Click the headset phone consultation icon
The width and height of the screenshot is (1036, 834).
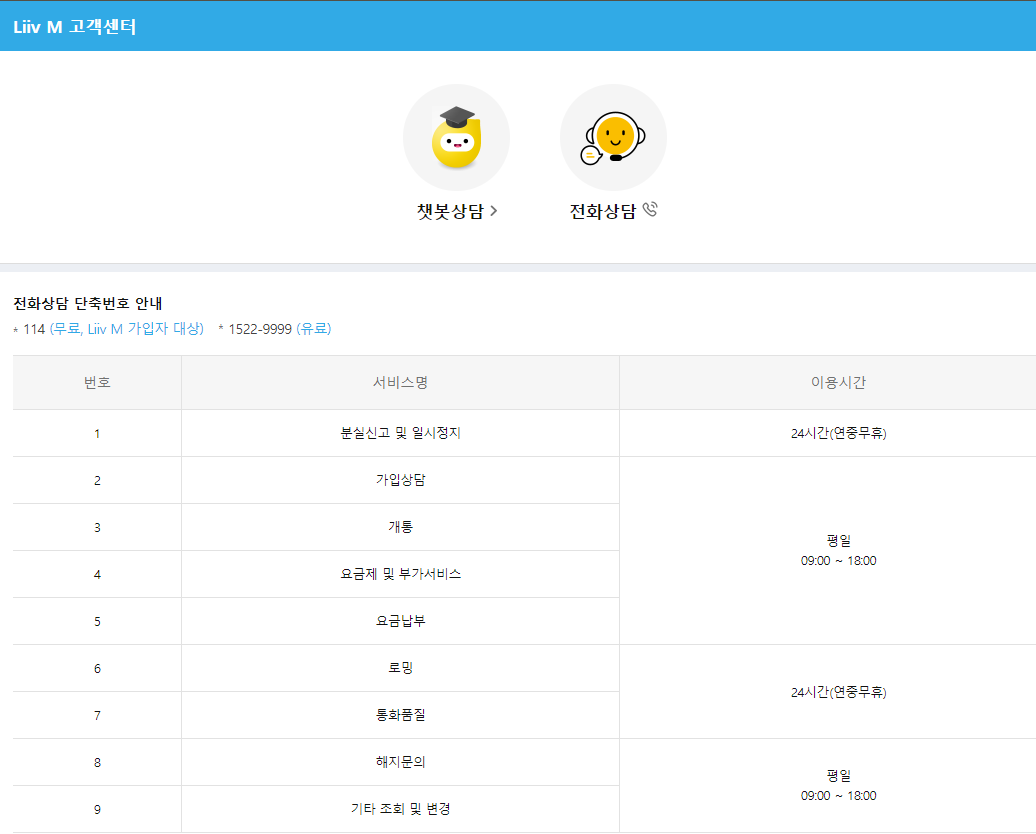(613, 137)
